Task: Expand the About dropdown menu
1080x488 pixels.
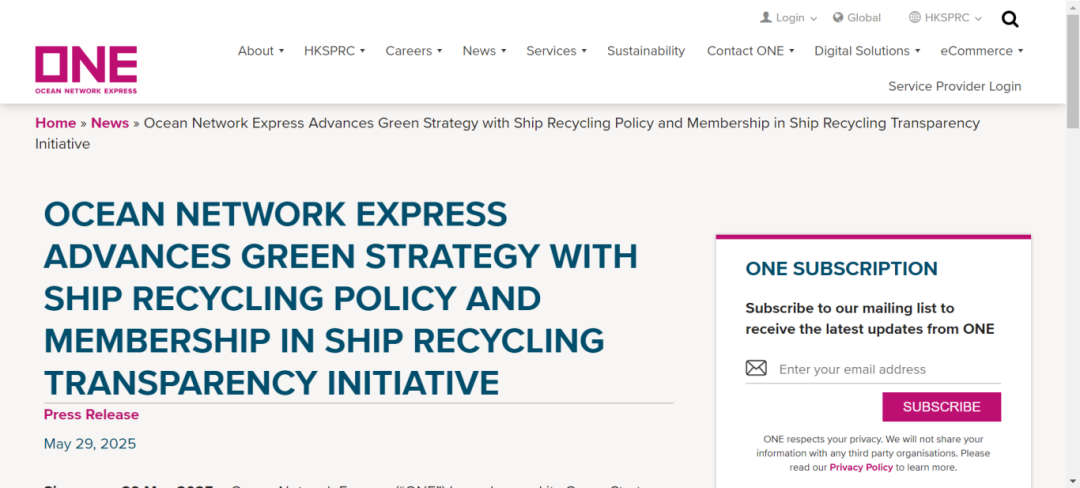Action: click(260, 51)
